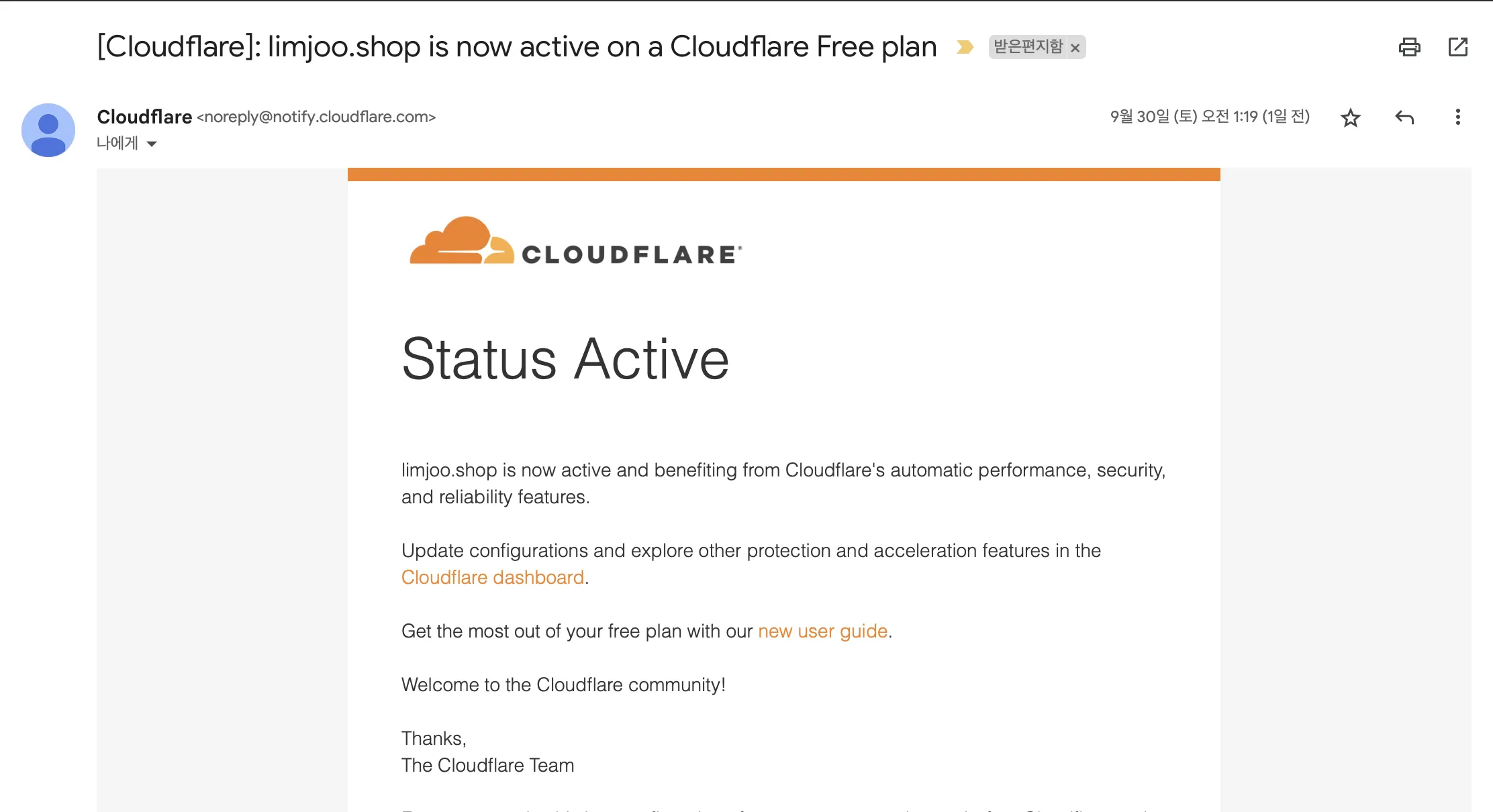Open the email in a new window
The height and width of the screenshot is (812, 1493).
[x=1457, y=47]
